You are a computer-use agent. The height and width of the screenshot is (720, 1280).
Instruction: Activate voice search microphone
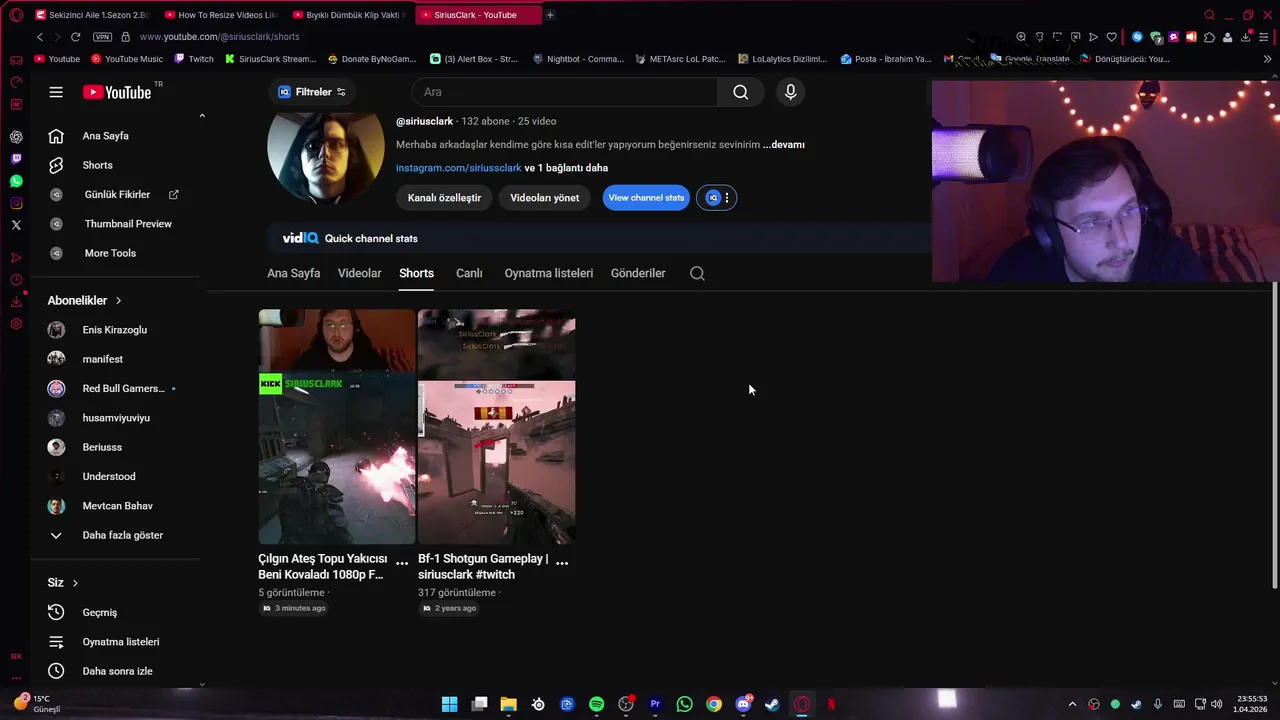tap(790, 92)
